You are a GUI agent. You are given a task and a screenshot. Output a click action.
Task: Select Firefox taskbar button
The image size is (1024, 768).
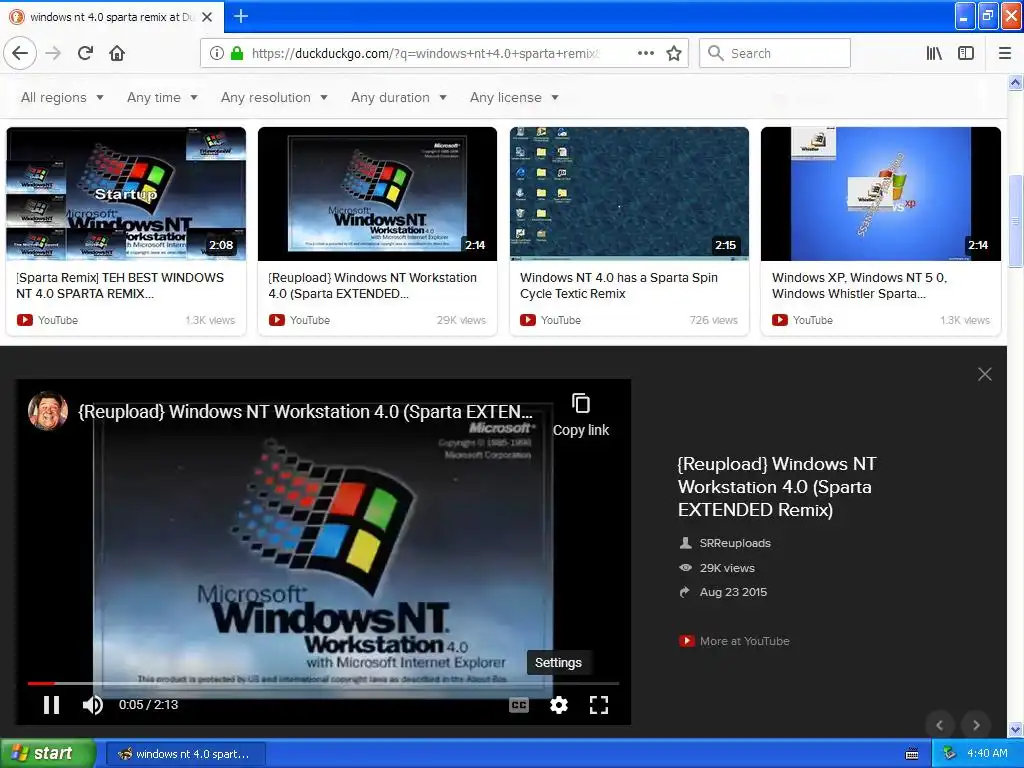(185, 754)
